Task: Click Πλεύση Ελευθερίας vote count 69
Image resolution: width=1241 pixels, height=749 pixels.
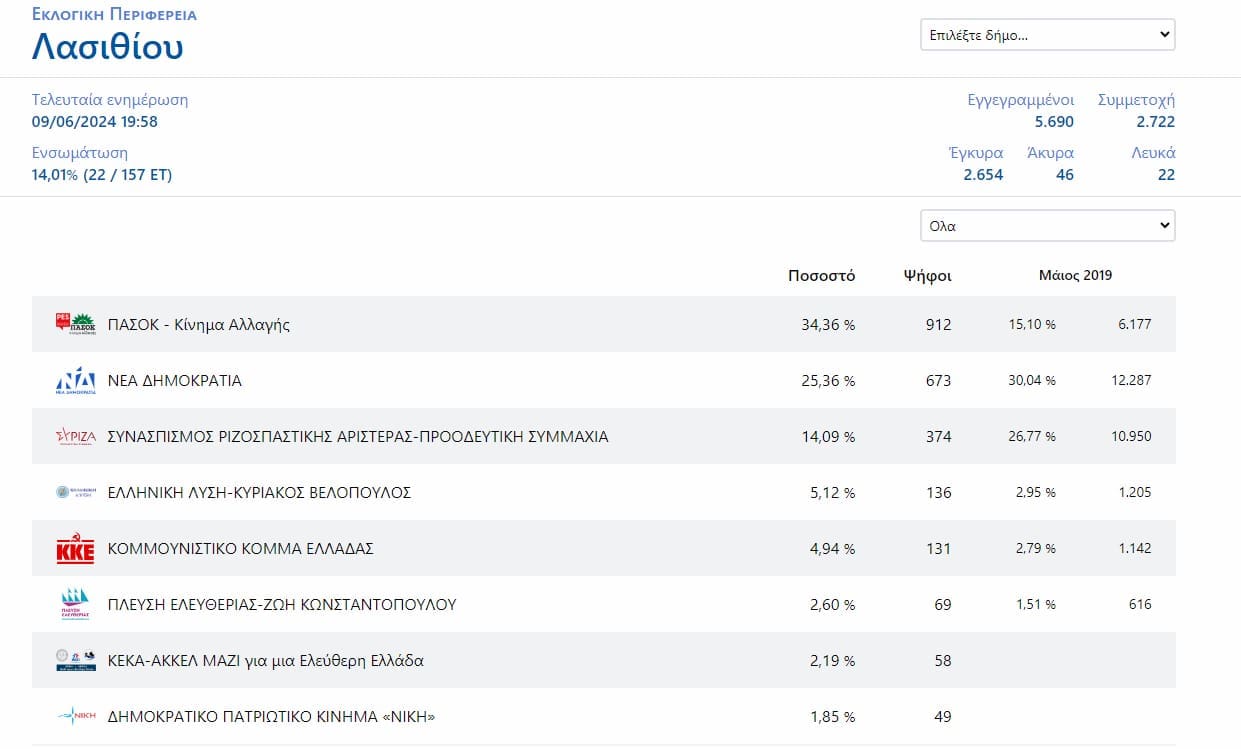Action: [943, 605]
